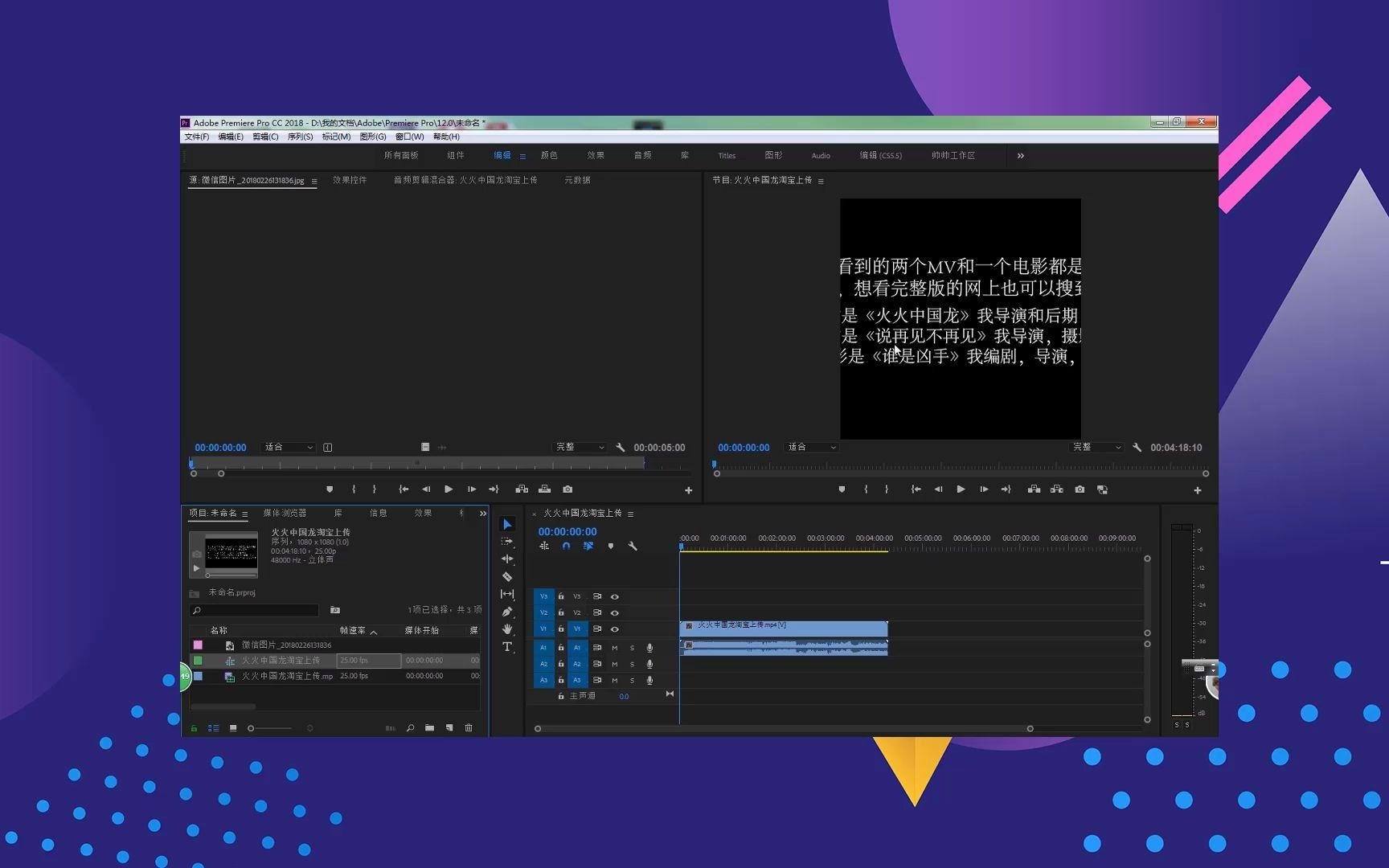1389x868 pixels.
Task: Open 剪辑(C) menu
Action: tap(265, 137)
